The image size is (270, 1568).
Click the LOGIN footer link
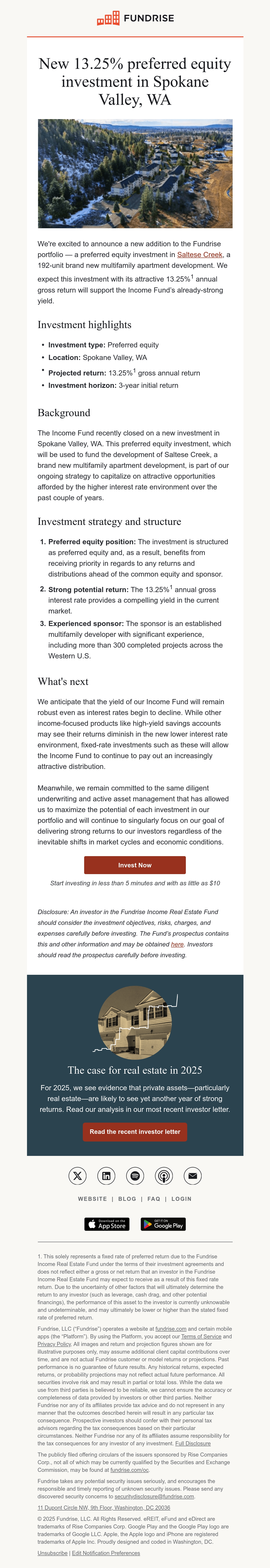pos(182,1199)
